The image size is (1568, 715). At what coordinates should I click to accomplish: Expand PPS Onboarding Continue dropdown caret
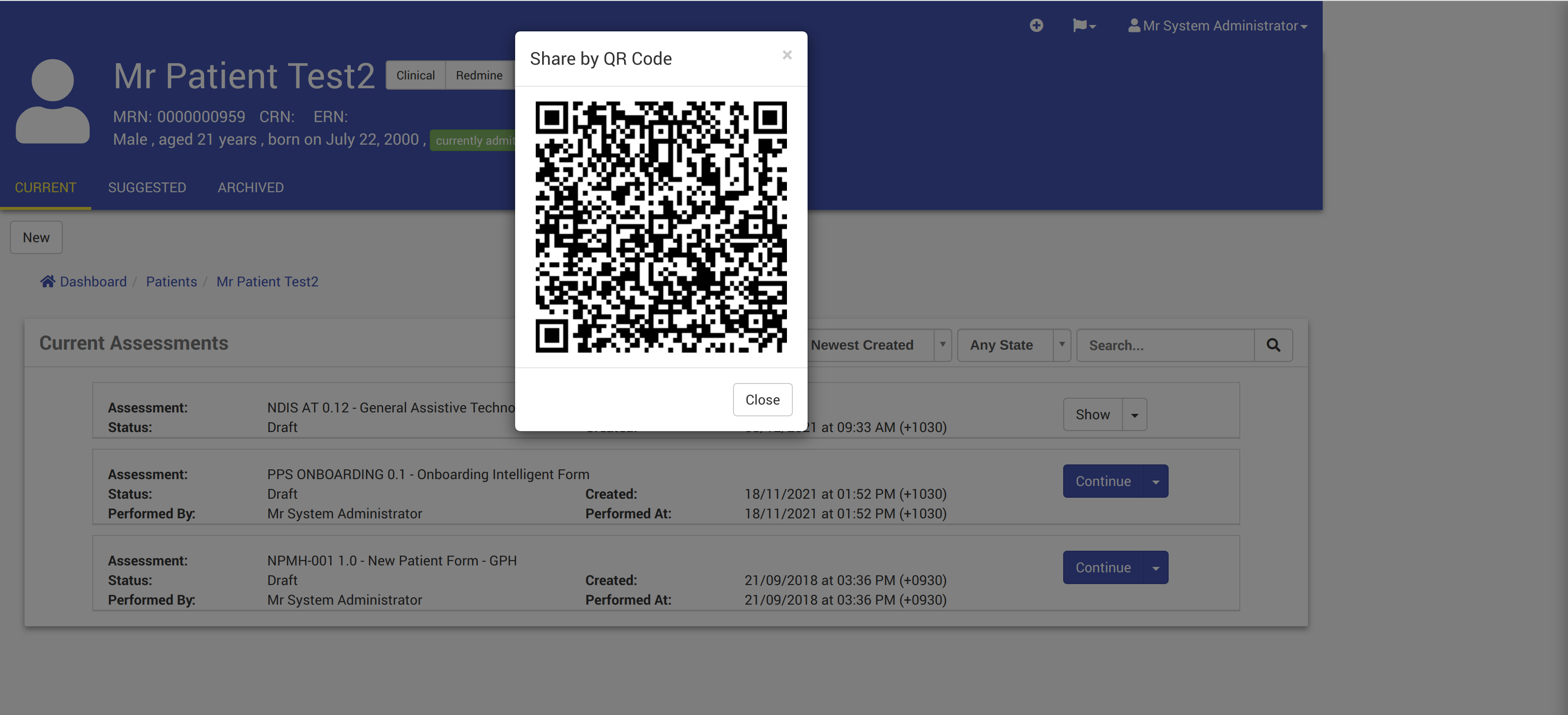[x=1155, y=482]
